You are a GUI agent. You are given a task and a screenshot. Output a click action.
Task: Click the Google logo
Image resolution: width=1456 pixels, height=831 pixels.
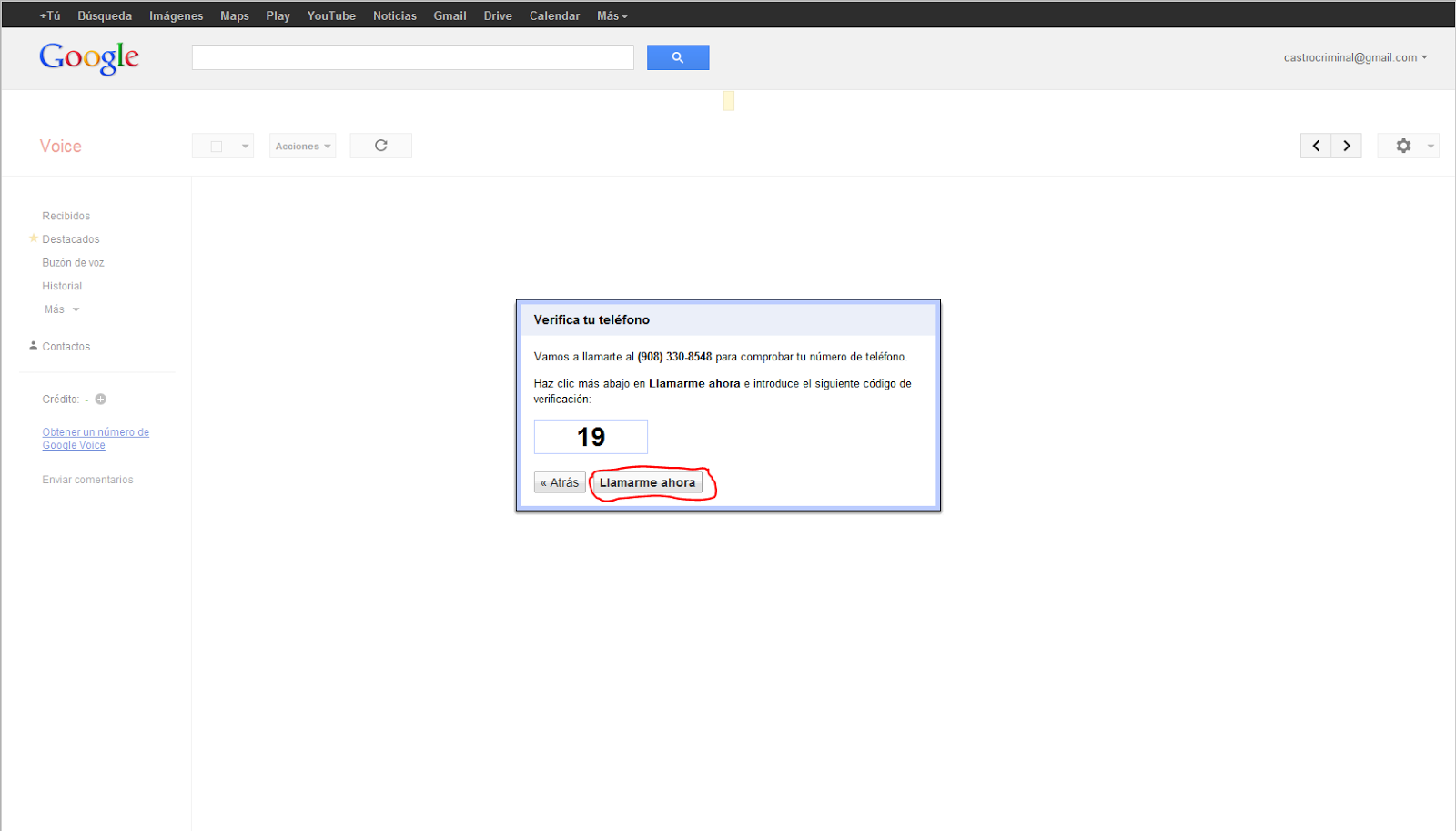click(89, 58)
